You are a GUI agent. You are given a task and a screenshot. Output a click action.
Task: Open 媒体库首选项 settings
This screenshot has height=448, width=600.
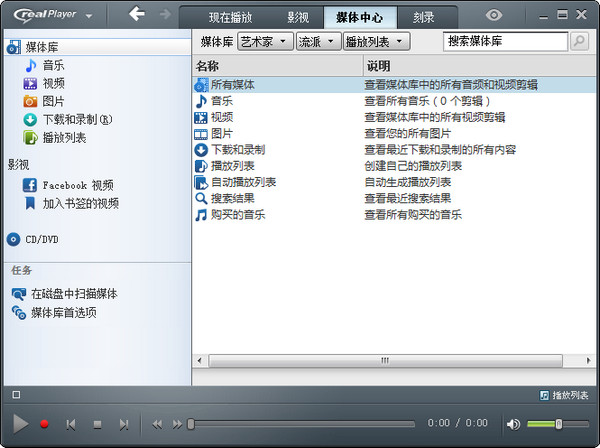pos(63,313)
